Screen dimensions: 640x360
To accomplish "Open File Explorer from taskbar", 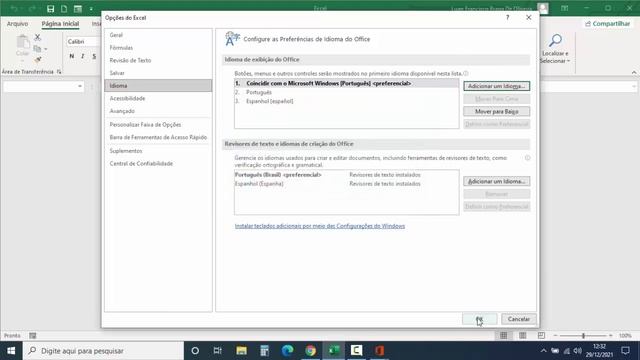I will pos(241,351).
